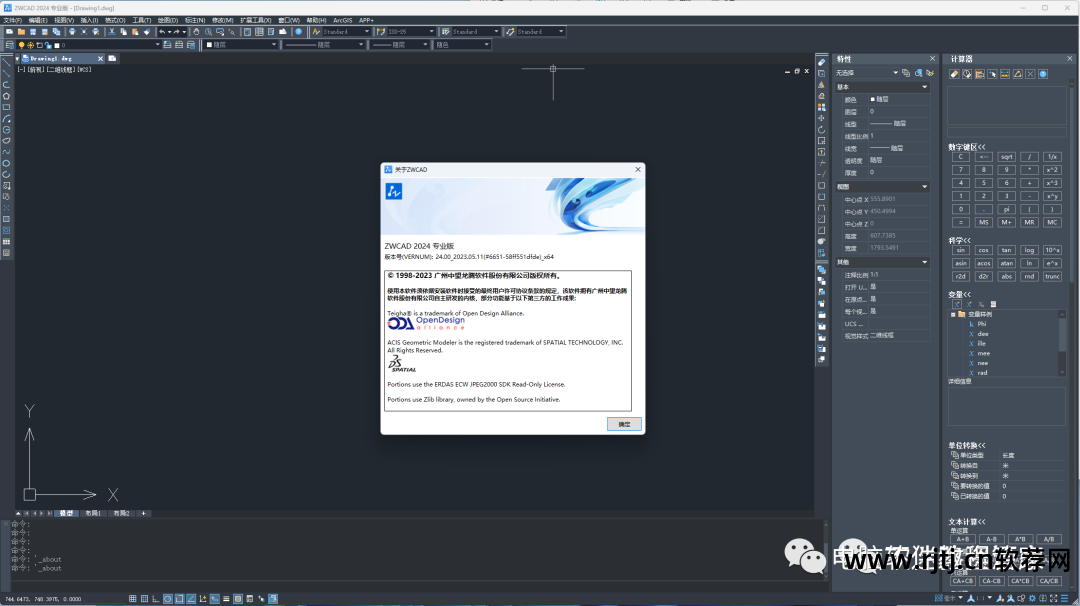Collapse the 视图 section in properties
1080x606 pixels.
[924, 187]
